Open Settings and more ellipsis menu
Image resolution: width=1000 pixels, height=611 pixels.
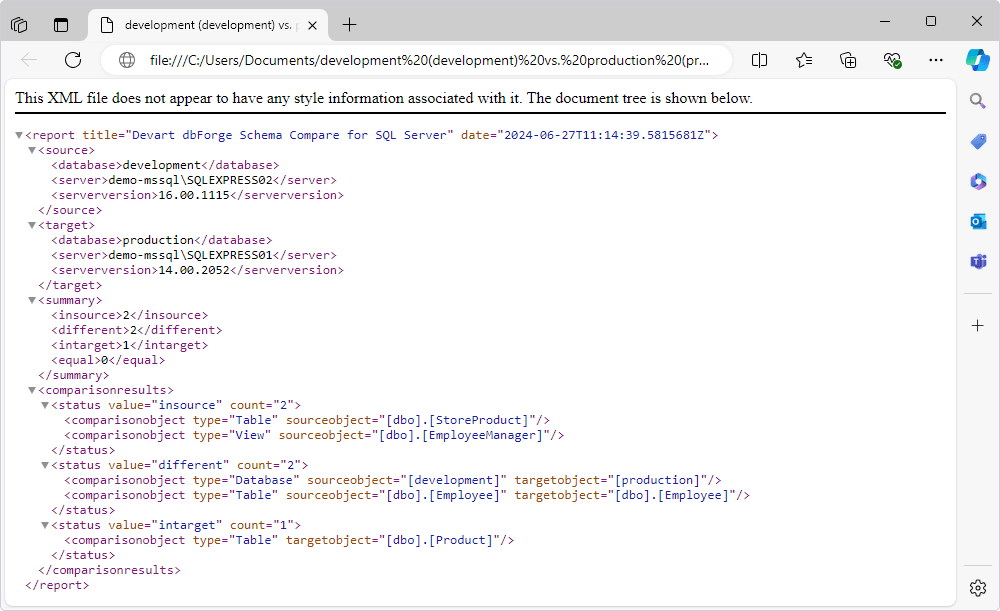(936, 60)
